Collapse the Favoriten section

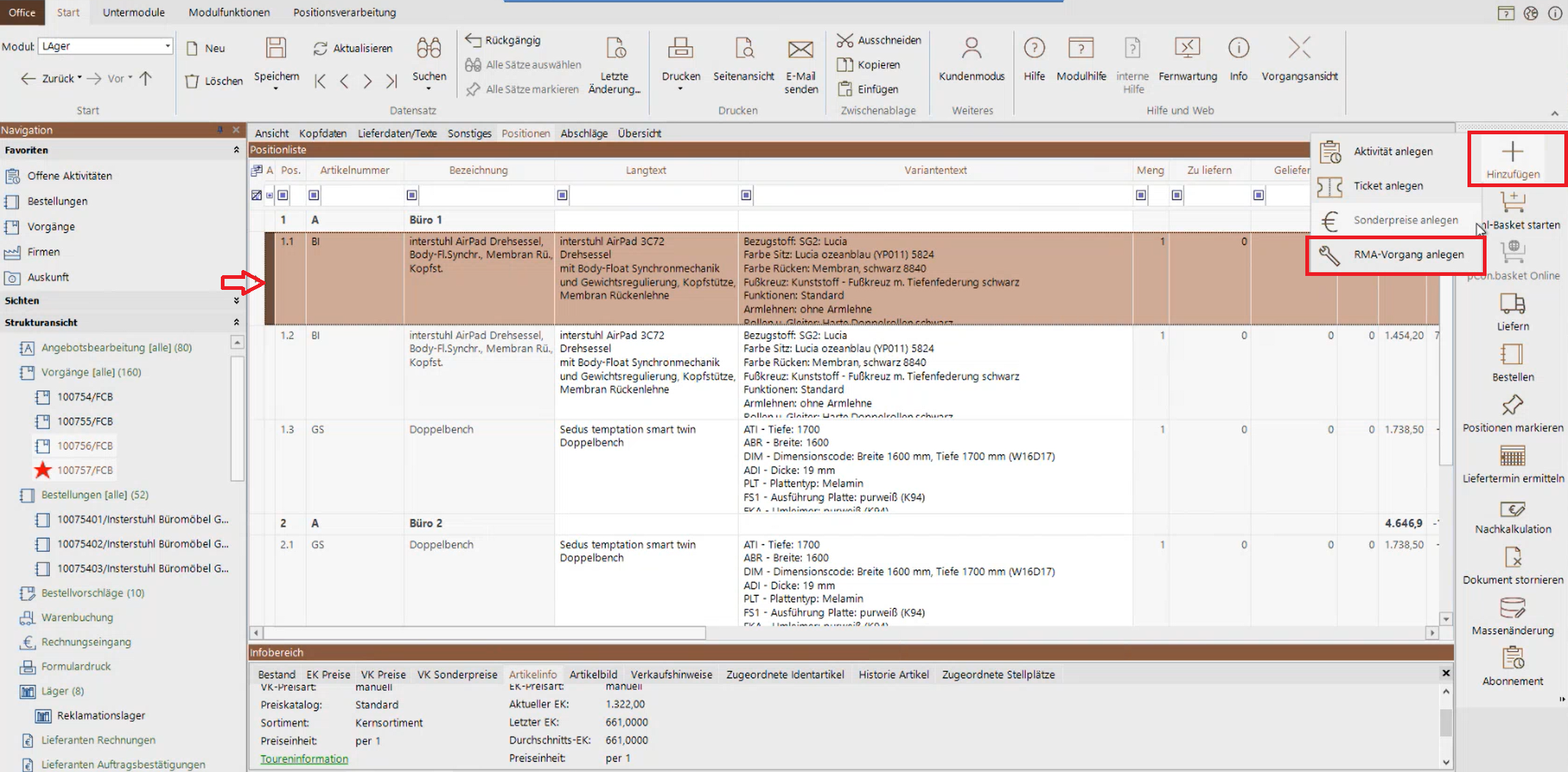point(236,150)
